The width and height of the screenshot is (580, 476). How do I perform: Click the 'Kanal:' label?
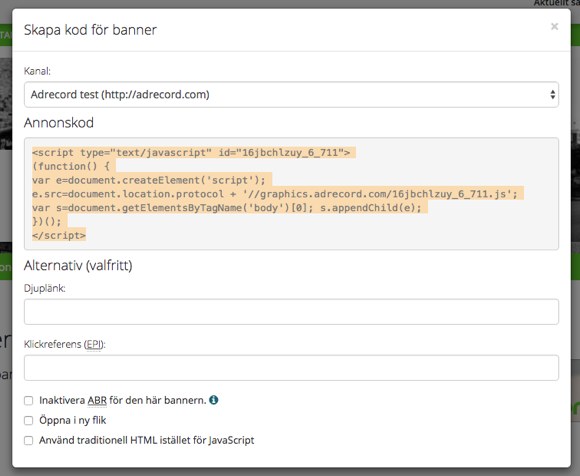(37, 71)
